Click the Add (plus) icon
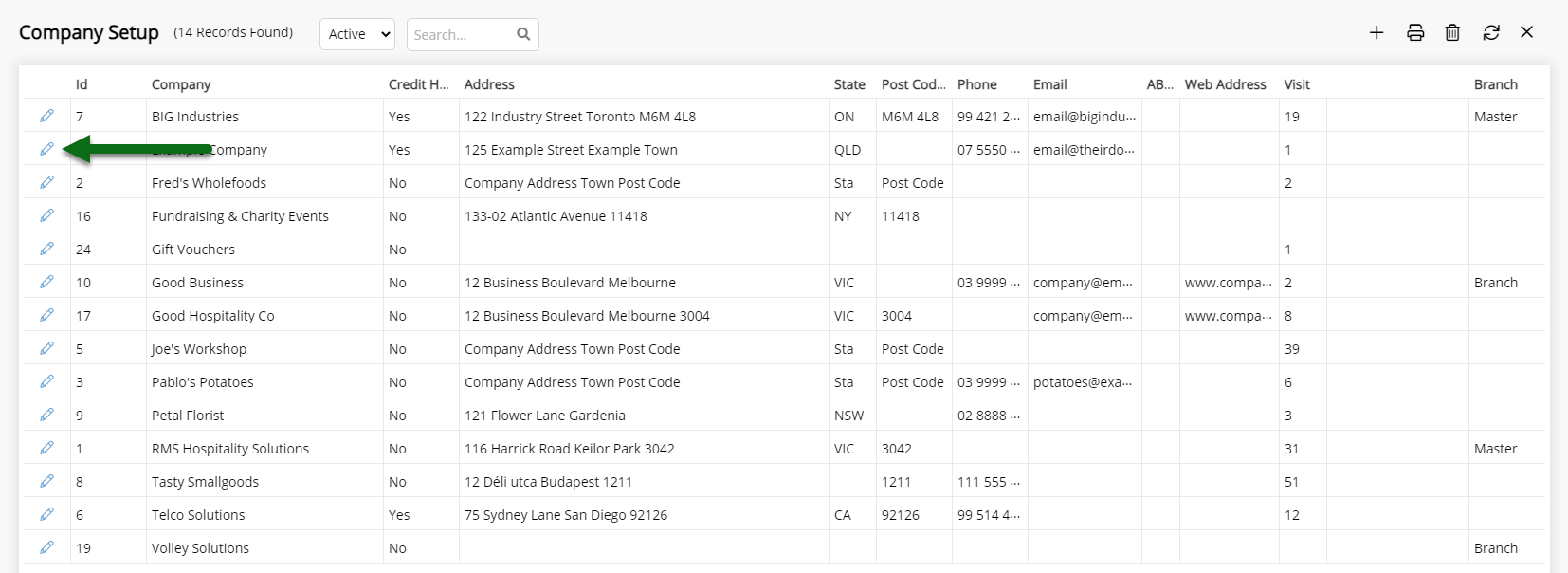This screenshot has width=1568, height=573. [1377, 32]
